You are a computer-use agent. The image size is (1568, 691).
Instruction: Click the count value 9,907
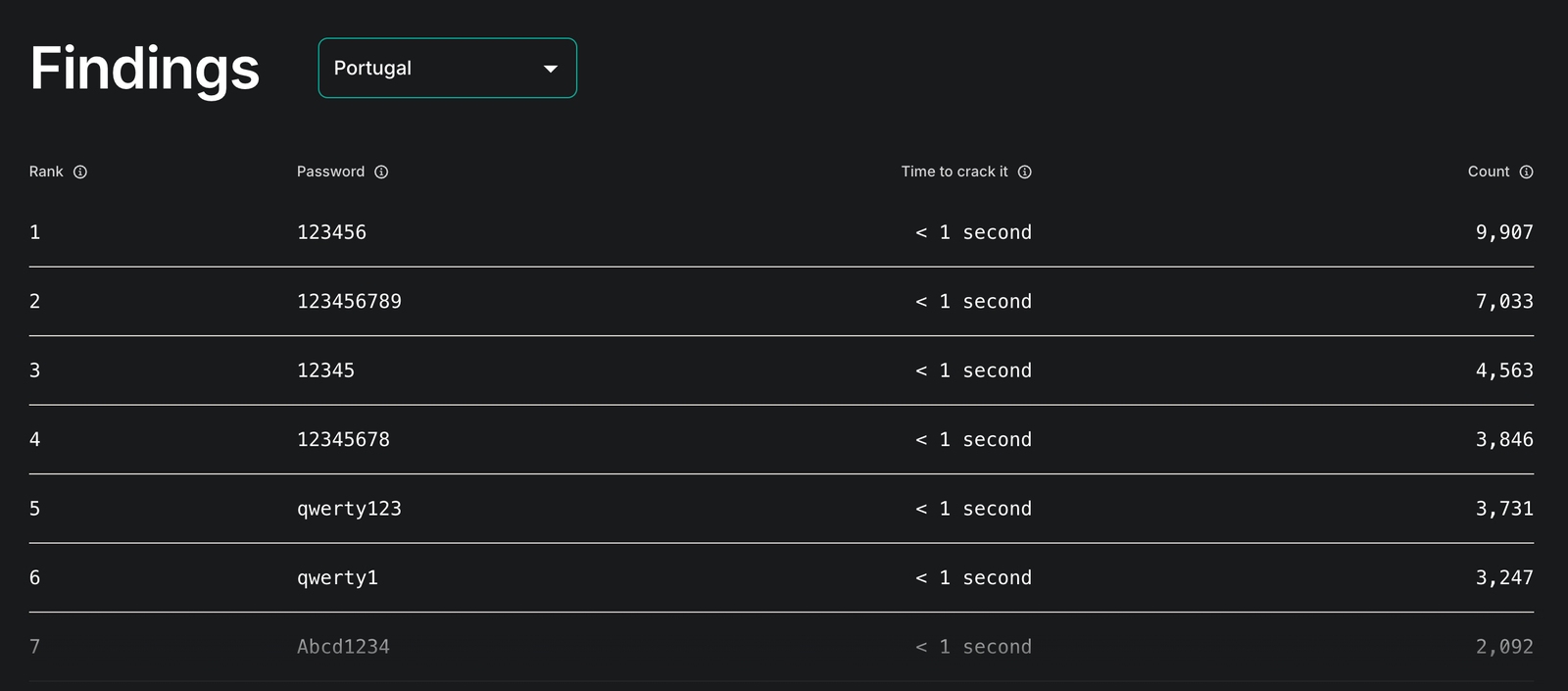(1504, 232)
